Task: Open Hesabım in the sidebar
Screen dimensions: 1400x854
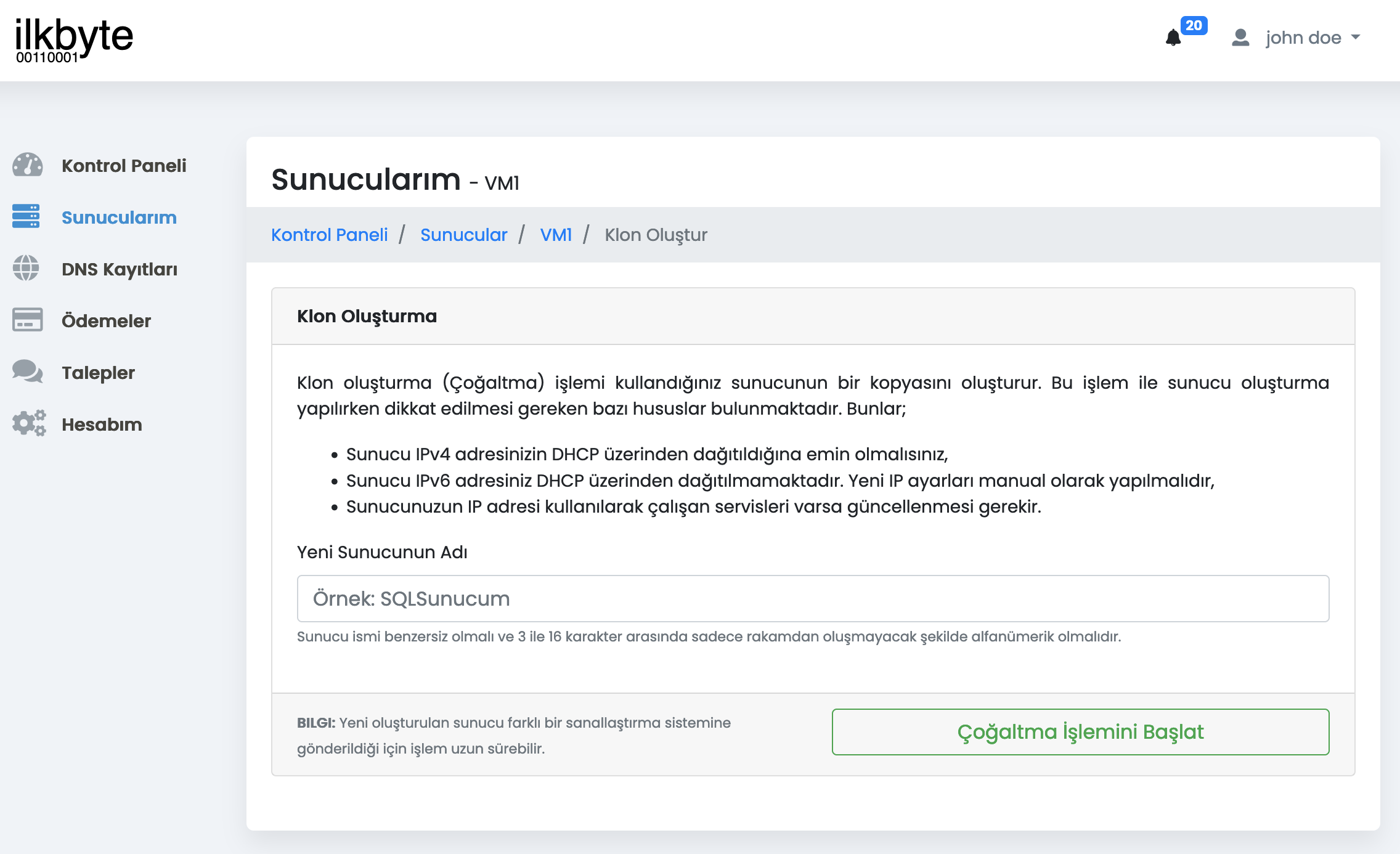Action: point(102,425)
